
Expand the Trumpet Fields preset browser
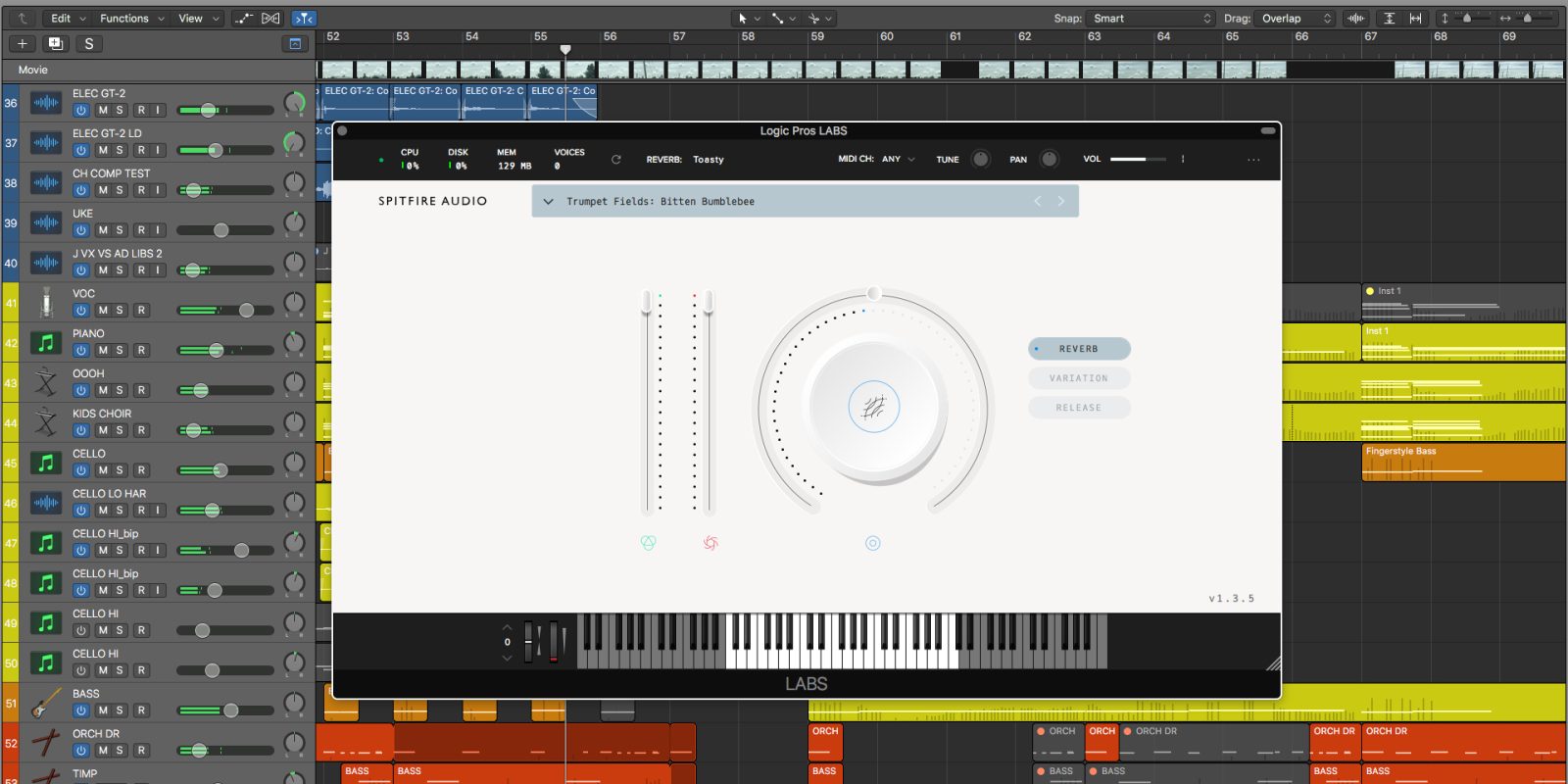pos(548,202)
